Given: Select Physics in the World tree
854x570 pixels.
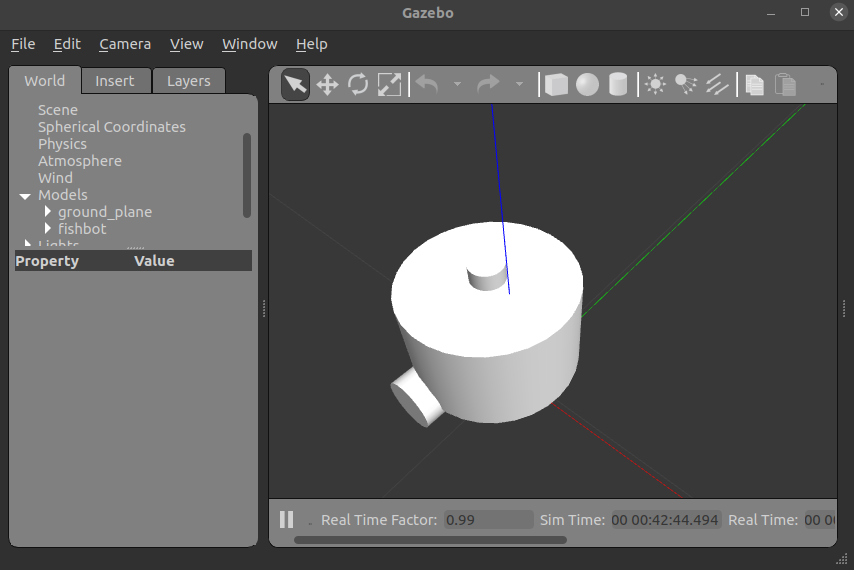Looking at the screenshot, I should [x=62, y=144].
